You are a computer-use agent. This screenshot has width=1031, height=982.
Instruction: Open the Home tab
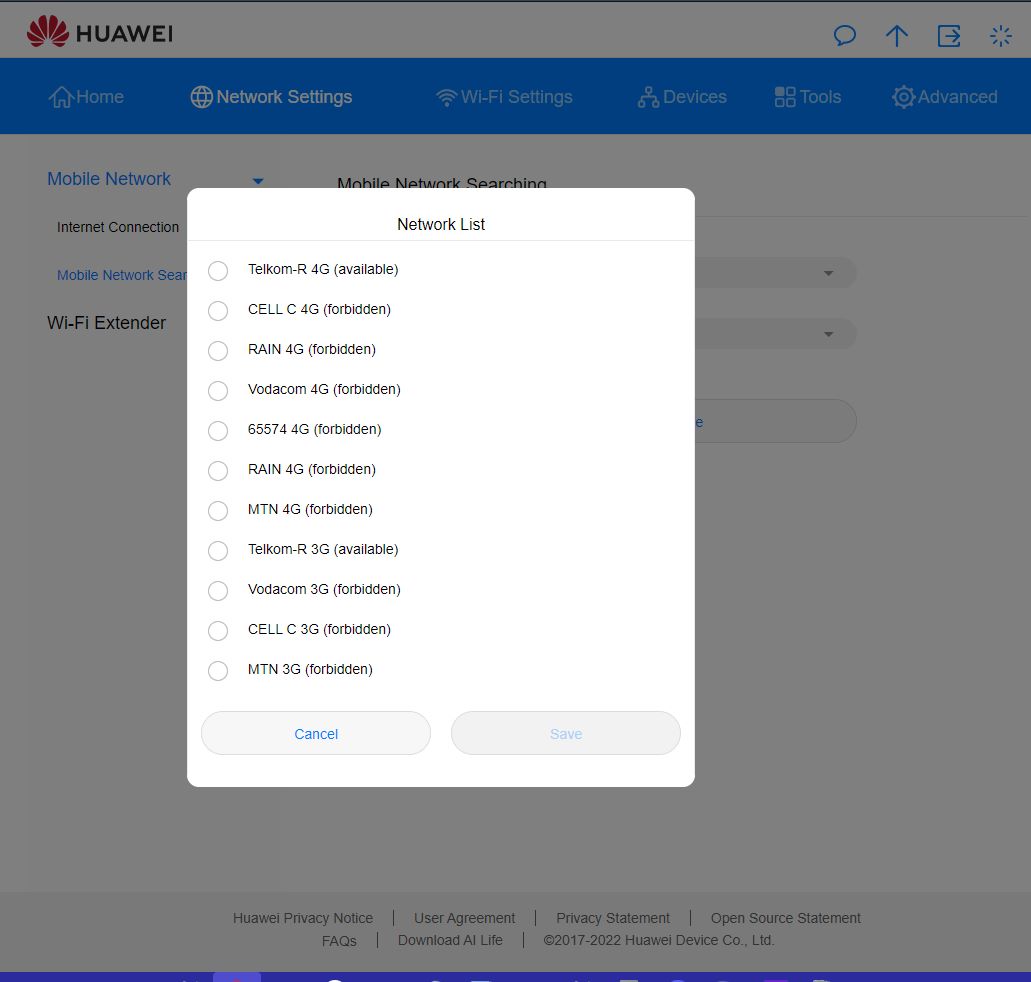[x=85, y=97]
